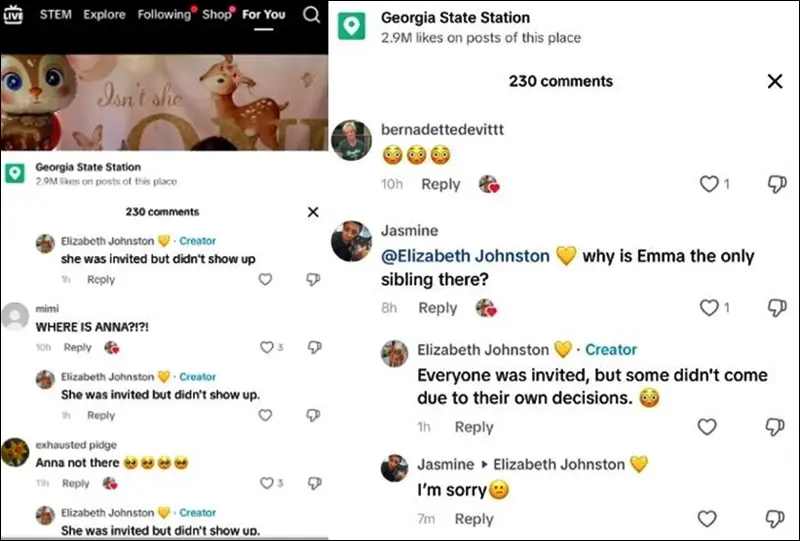800x541 pixels.
Task: Click the Georgia State Station location pin
Action: [351, 26]
